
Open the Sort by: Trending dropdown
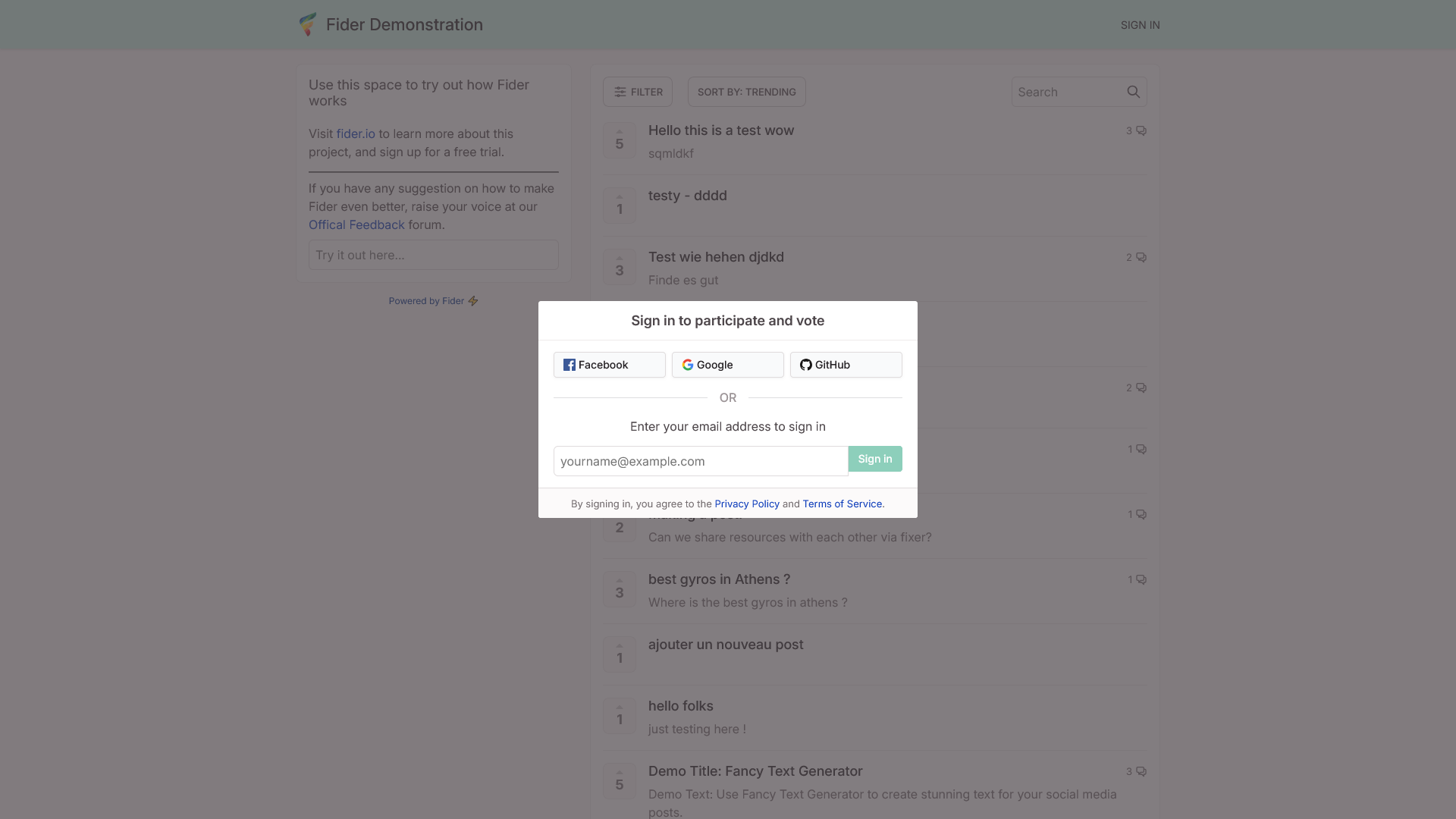(x=746, y=92)
